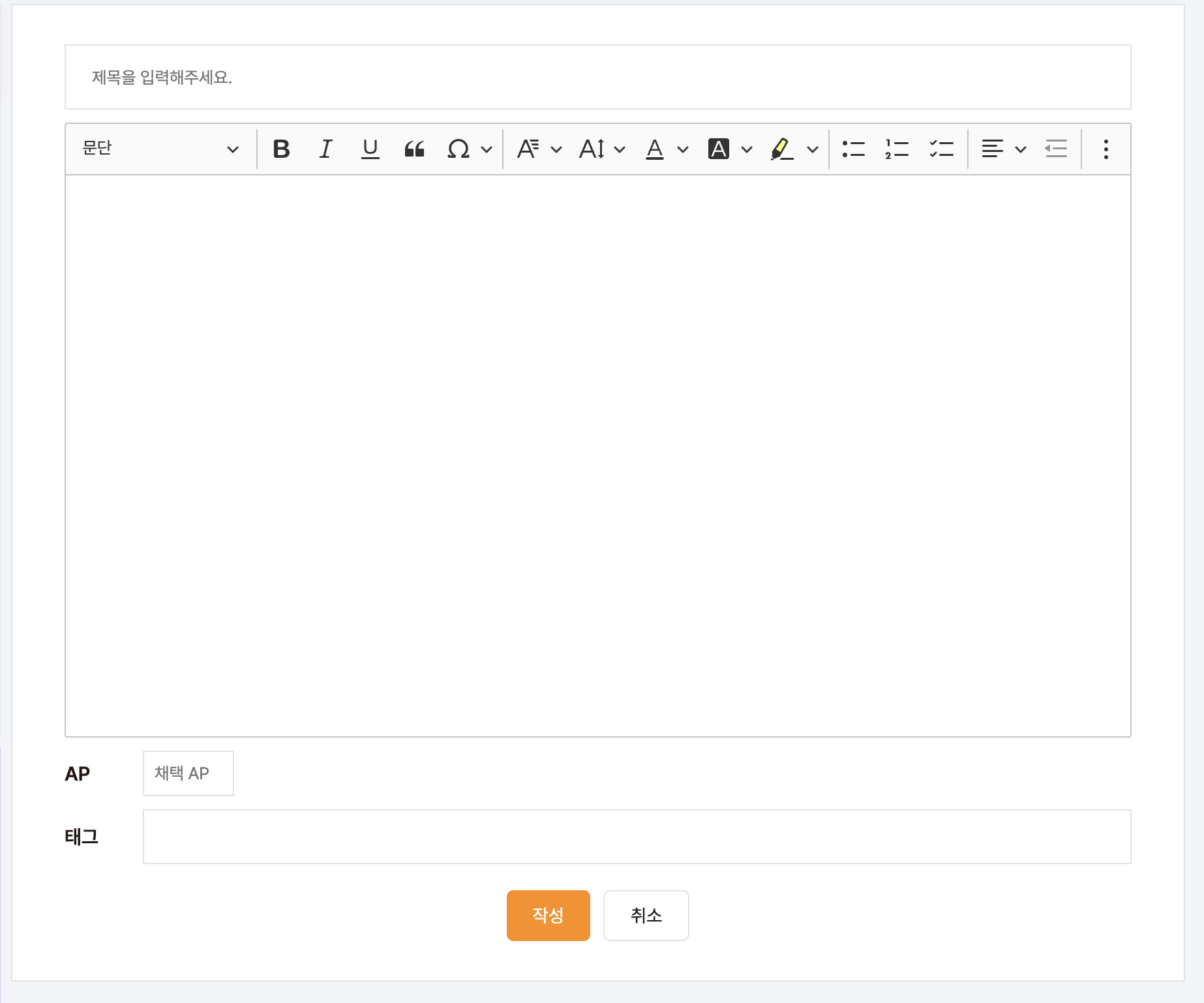1204x1003 pixels.
Task: Expand the font family dropdown
Action: tap(539, 149)
